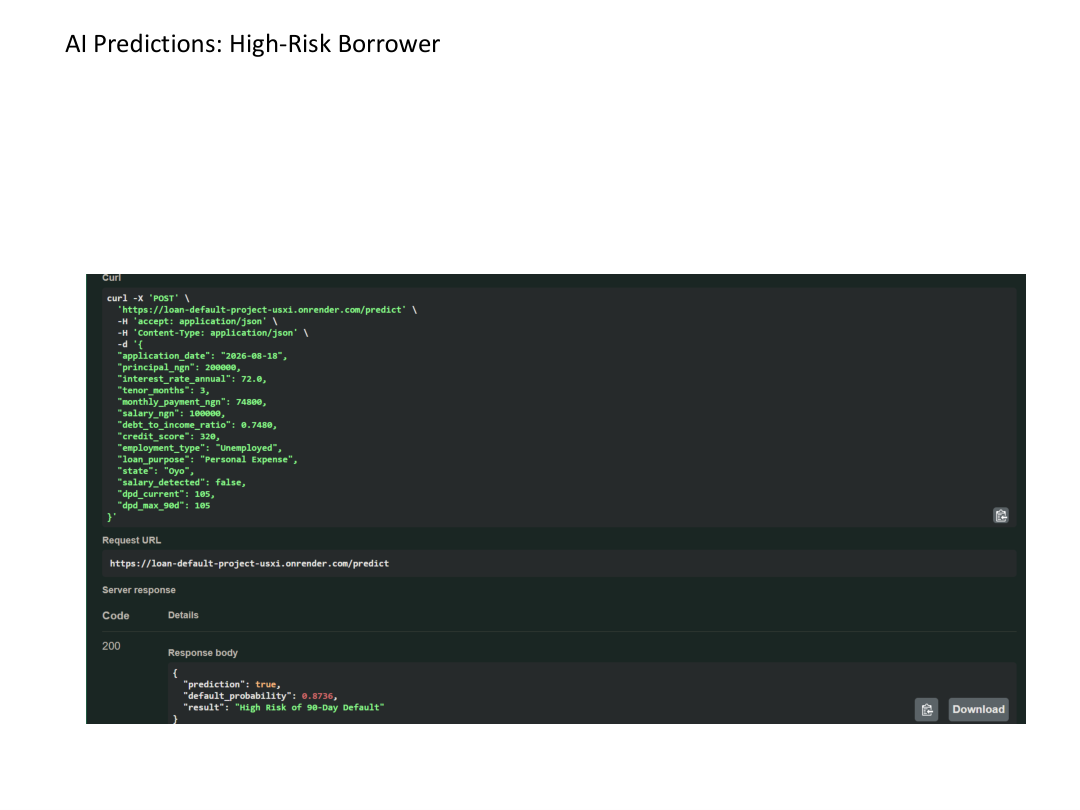
Task: Click the default_probability value 0.8736
Action: pos(317,696)
